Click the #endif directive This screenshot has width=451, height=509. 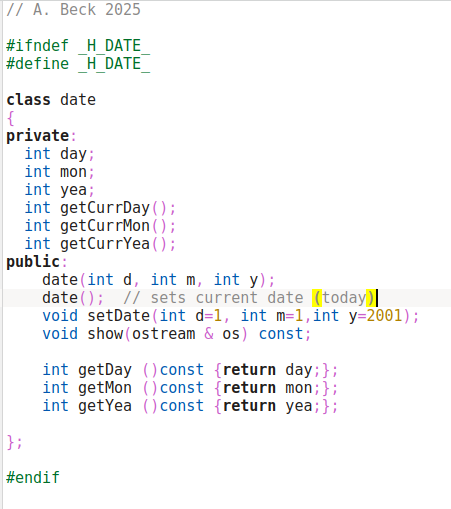(x=33, y=478)
